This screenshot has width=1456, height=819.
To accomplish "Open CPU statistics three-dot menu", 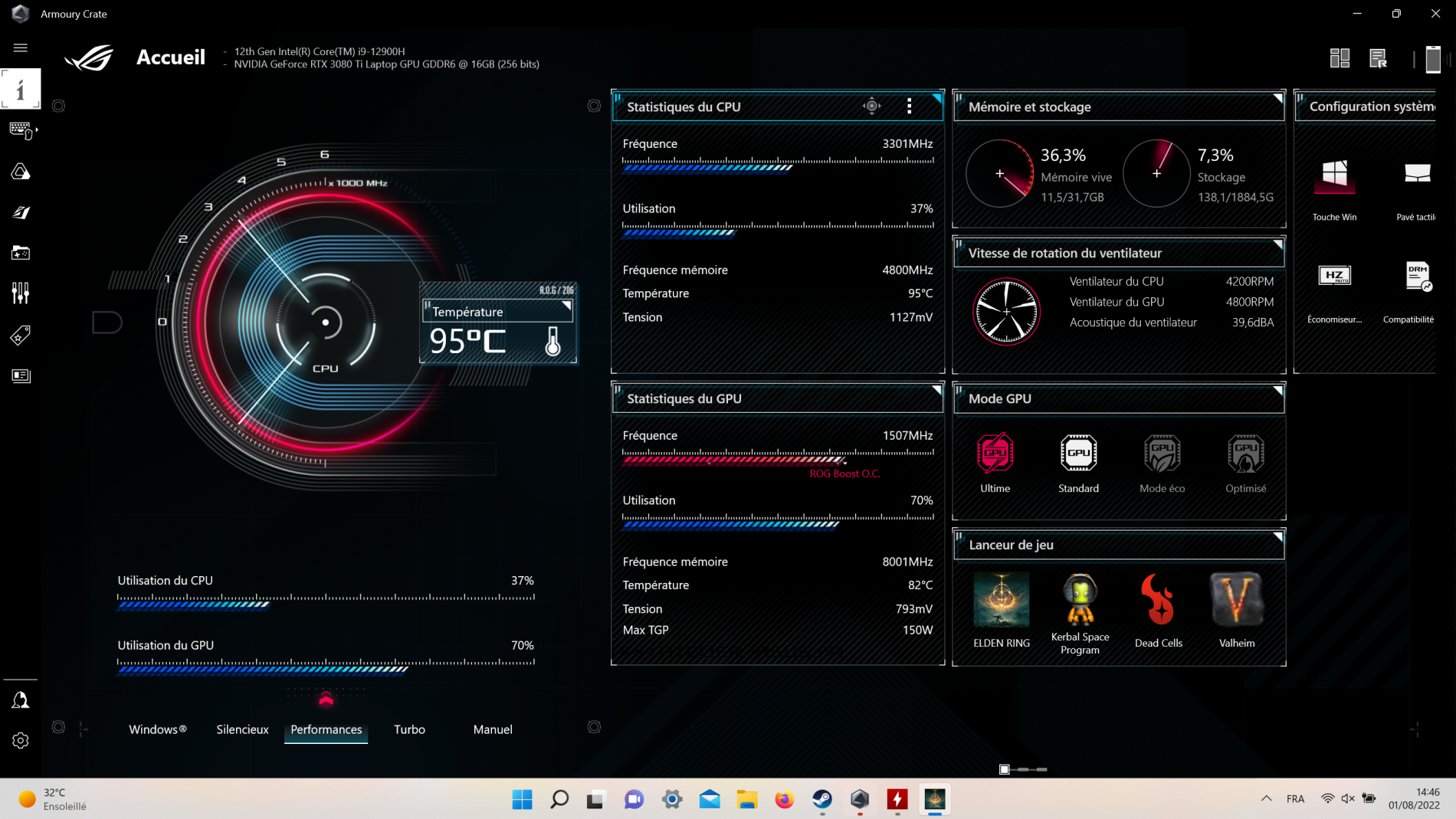I will 910,106.
